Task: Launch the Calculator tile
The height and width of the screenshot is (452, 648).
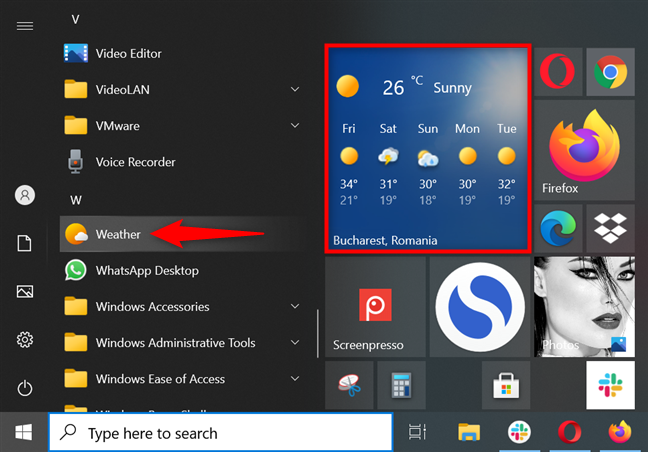Action: (x=403, y=385)
